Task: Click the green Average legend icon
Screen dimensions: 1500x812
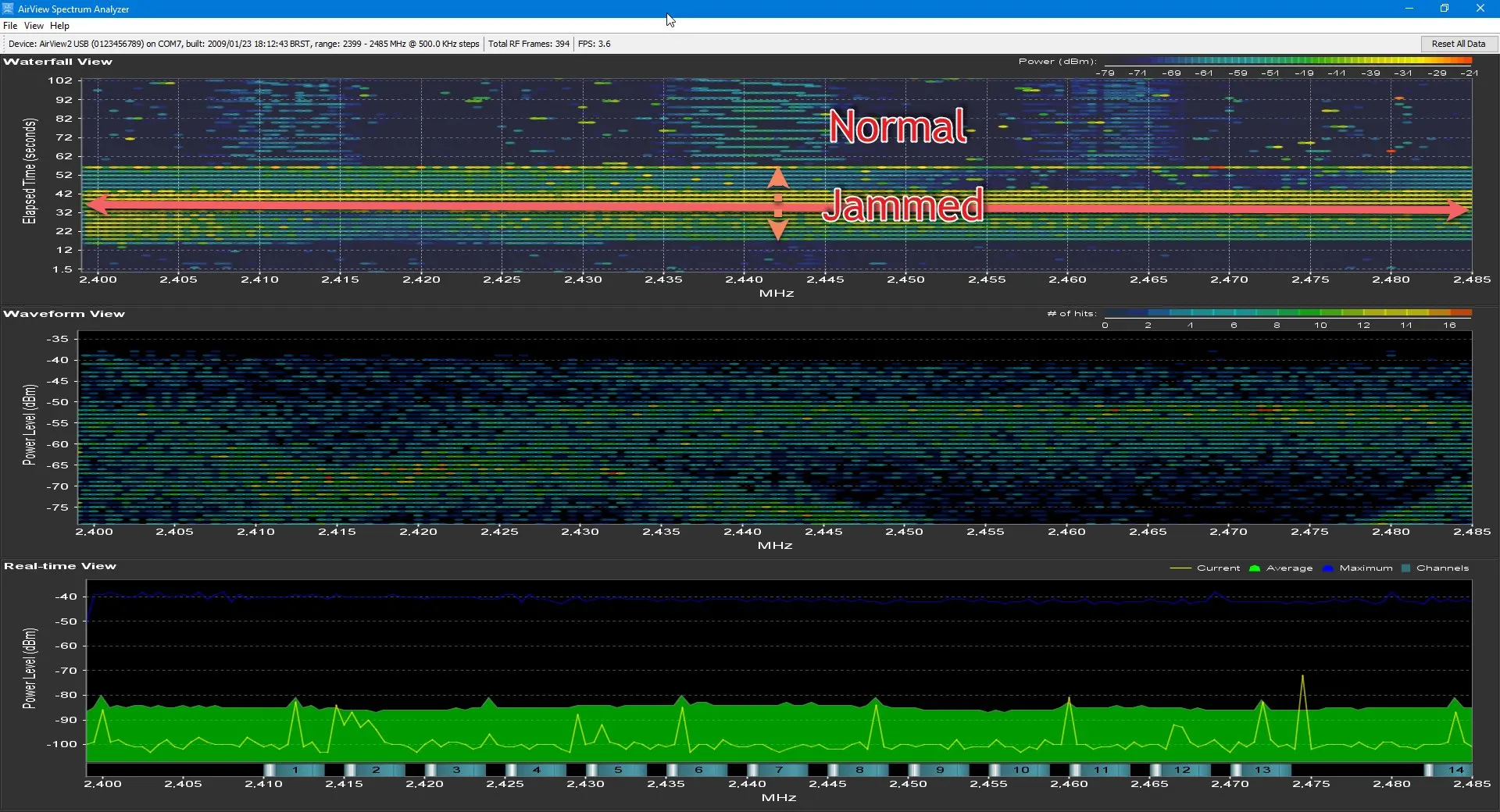Action: point(1255,568)
